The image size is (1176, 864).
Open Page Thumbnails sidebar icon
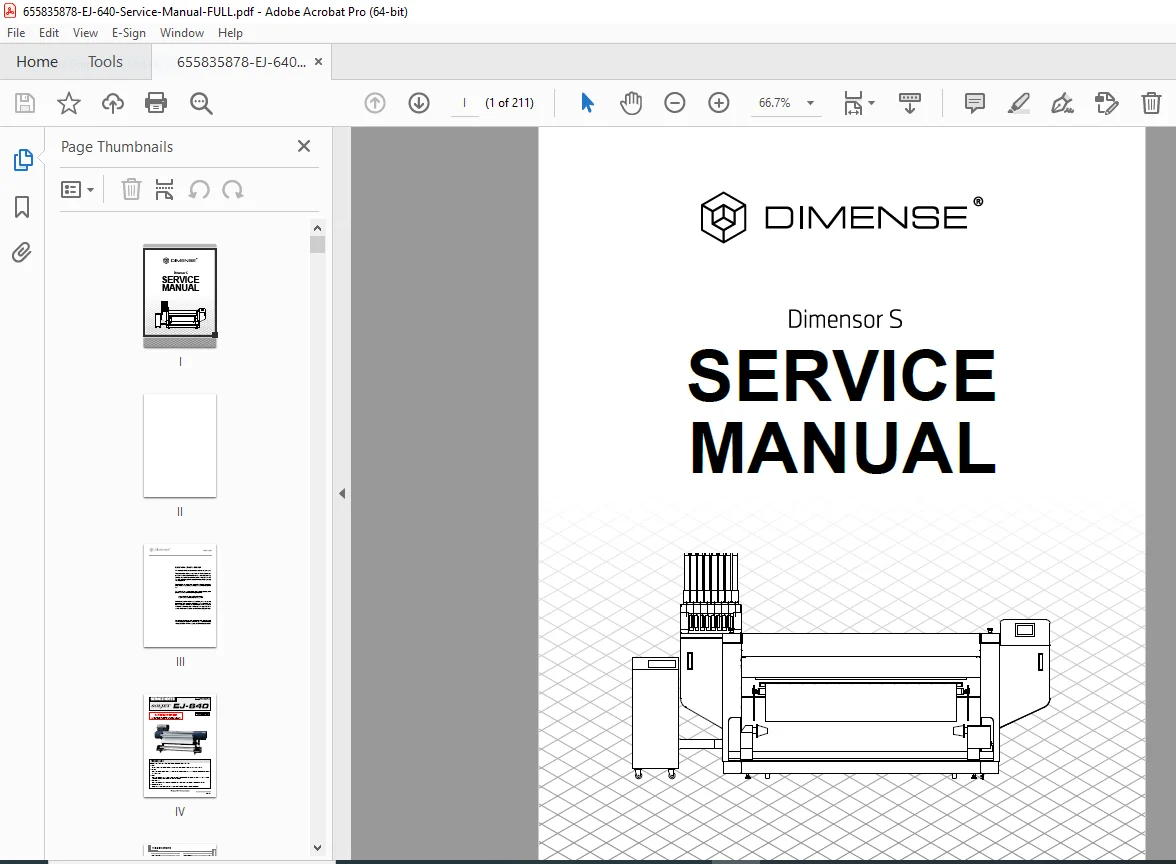23,160
